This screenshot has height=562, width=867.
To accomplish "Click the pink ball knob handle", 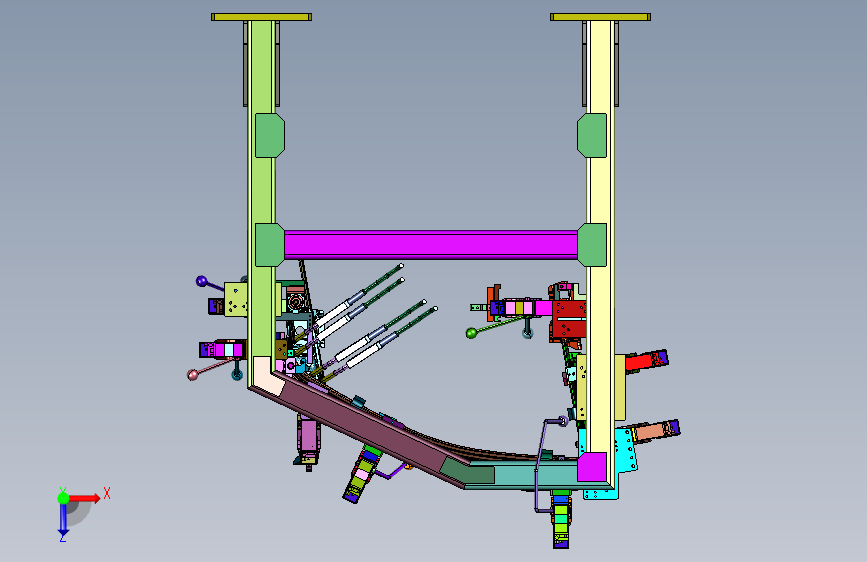I will click(x=193, y=375).
